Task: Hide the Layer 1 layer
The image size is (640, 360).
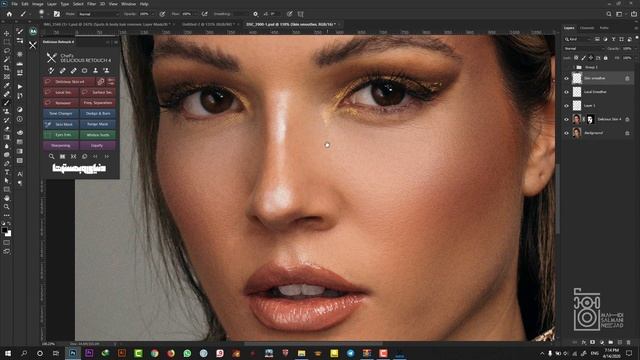Action: [x=566, y=106]
